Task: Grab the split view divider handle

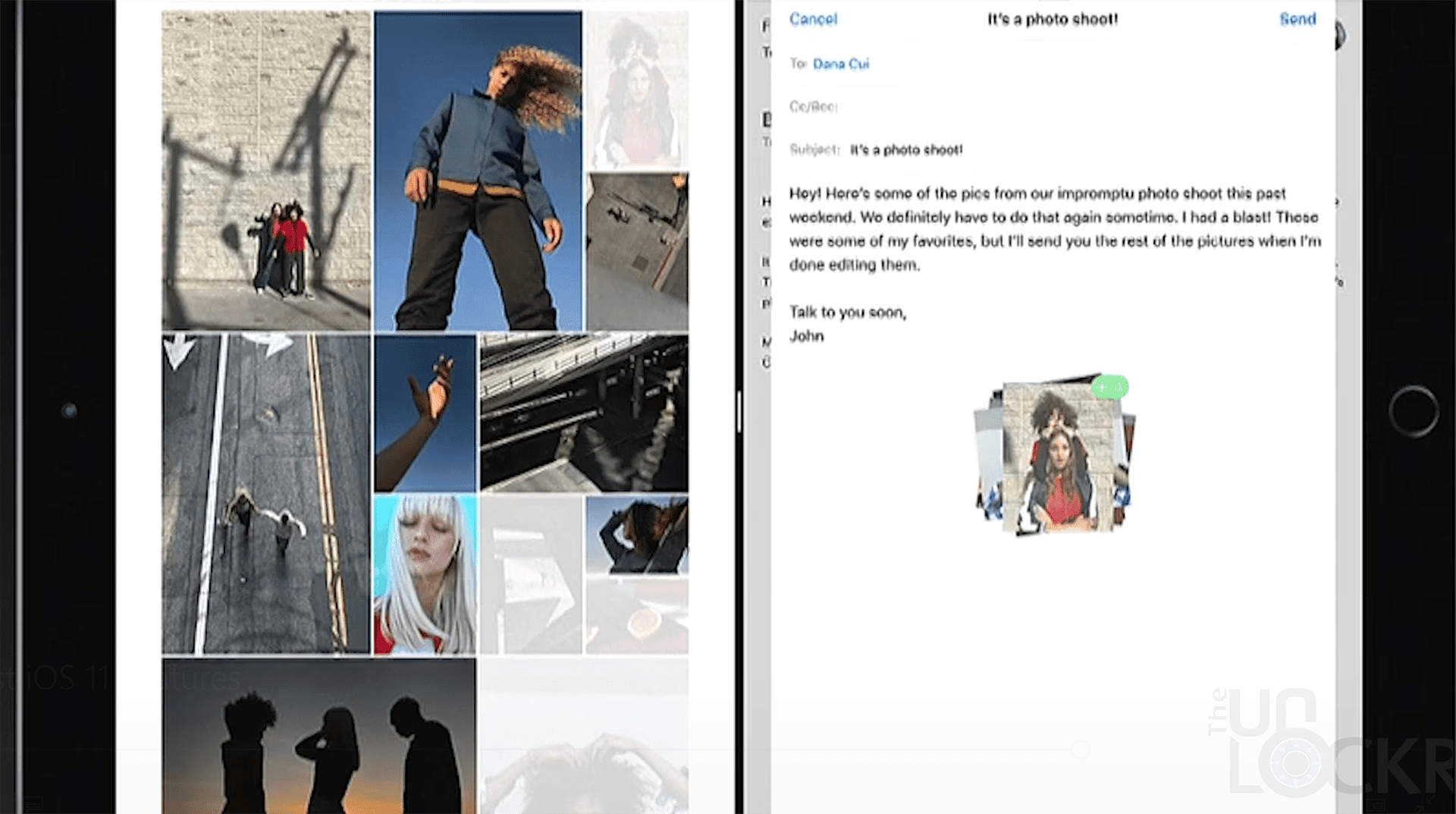Action: point(739,412)
